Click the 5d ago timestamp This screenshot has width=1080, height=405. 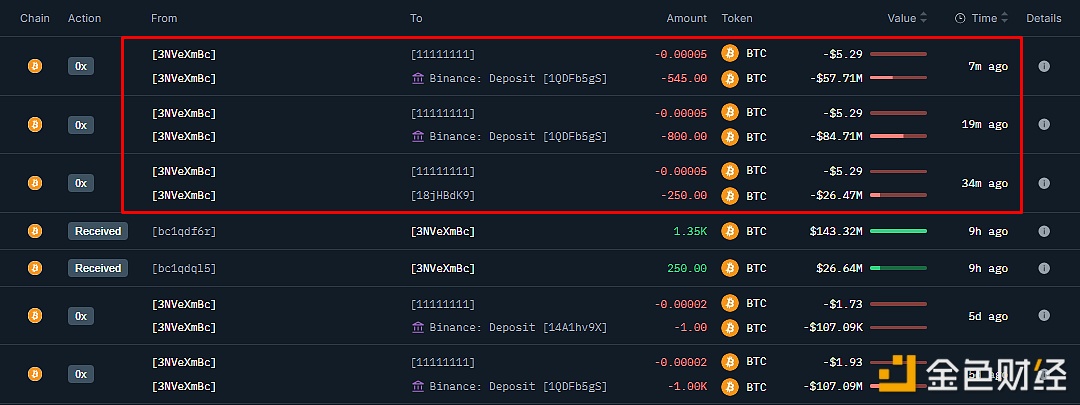coord(988,316)
